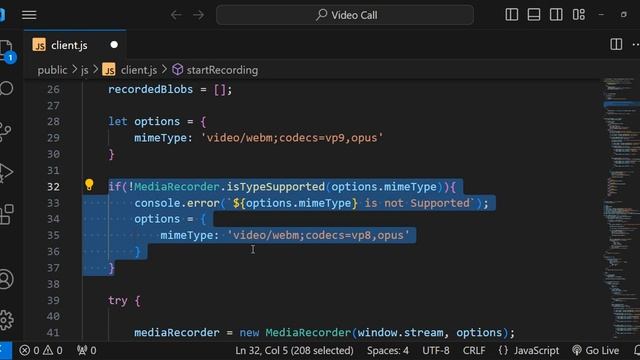The width and height of the screenshot is (640, 360).
Task: Select 'js' breadcrumb folder
Action: pyautogui.click(x=84, y=70)
